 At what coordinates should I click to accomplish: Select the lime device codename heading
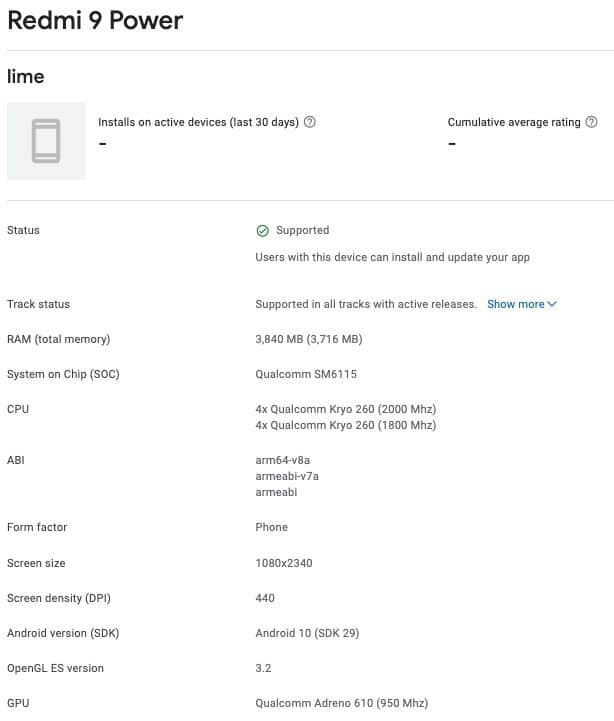pos(26,76)
